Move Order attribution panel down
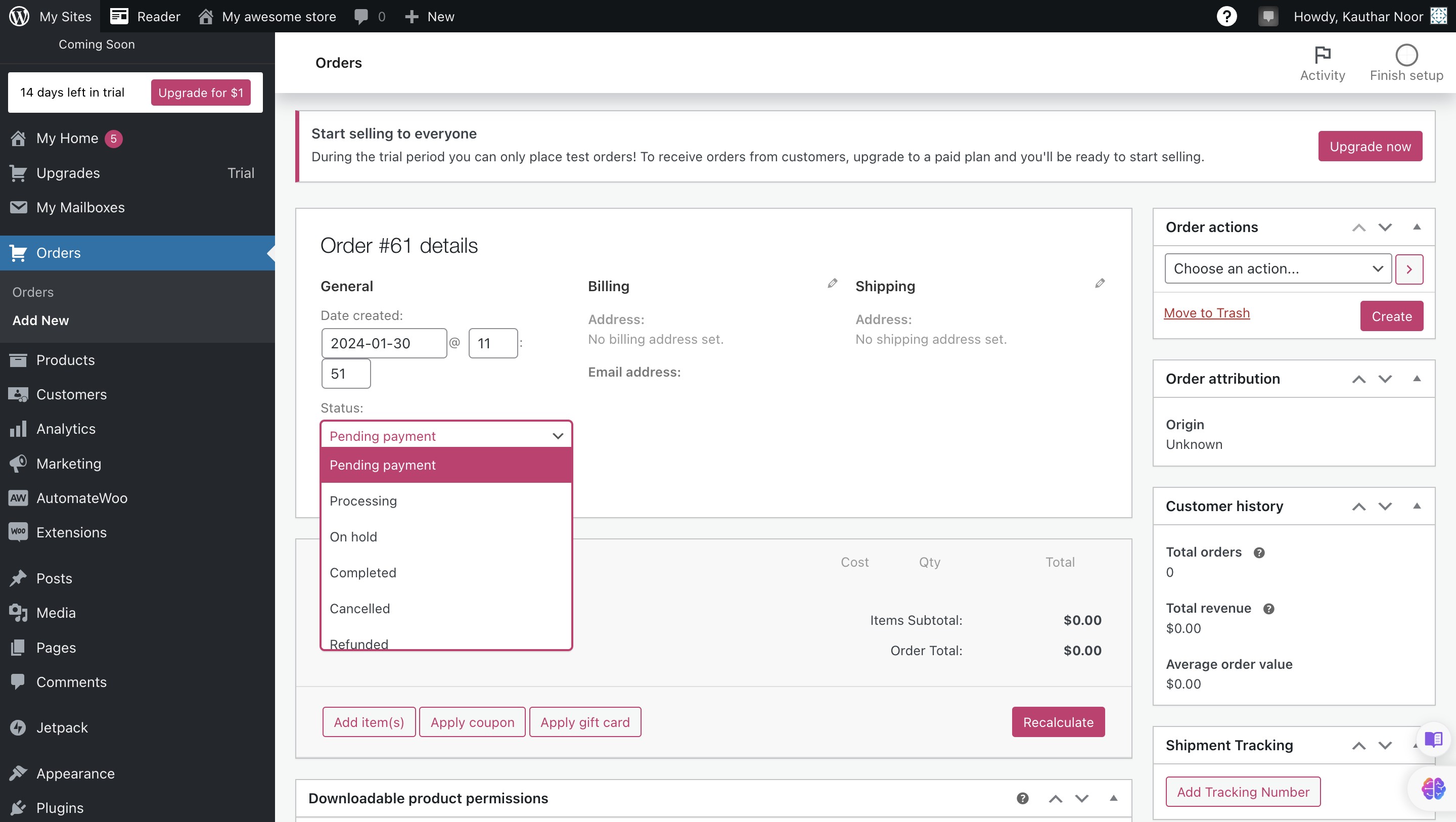Screen dimensions: 1456x822 pyautogui.click(x=1384, y=379)
